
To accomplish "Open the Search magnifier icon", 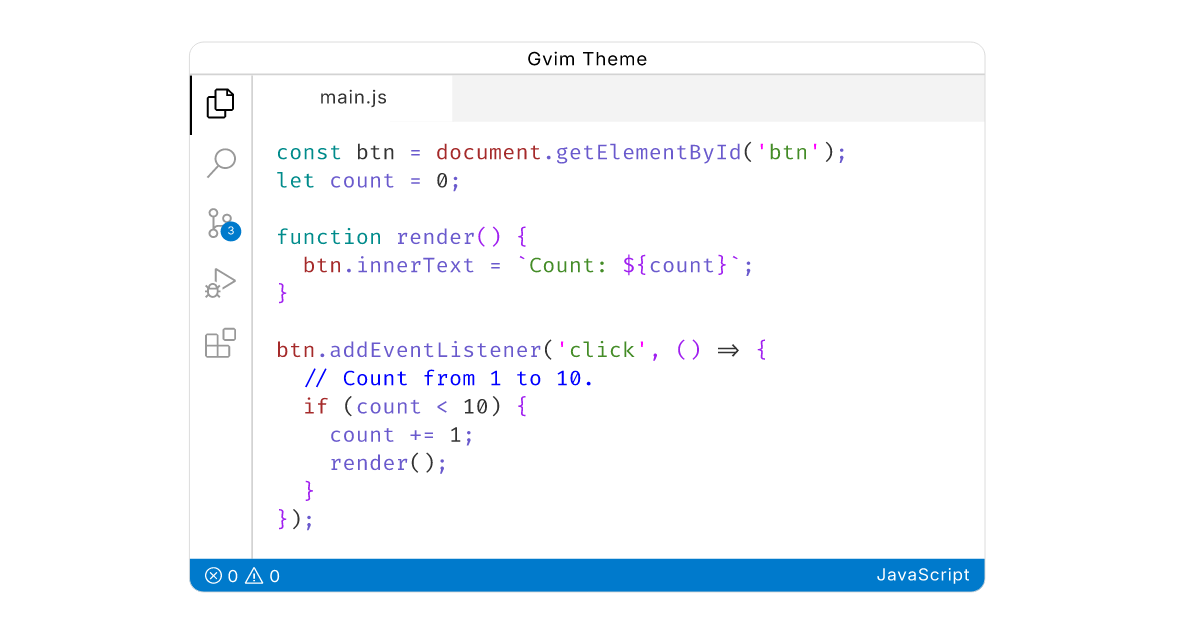I will (x=221, y=163).
